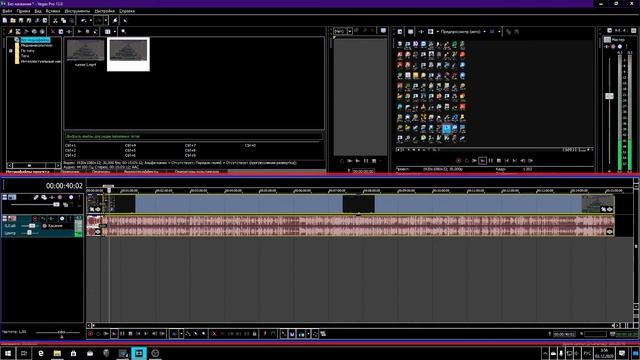Viewport: 640px width, 360px height.
Task: Open the Project Media views dropdown arrow
Action: click(x=115, y=31)
